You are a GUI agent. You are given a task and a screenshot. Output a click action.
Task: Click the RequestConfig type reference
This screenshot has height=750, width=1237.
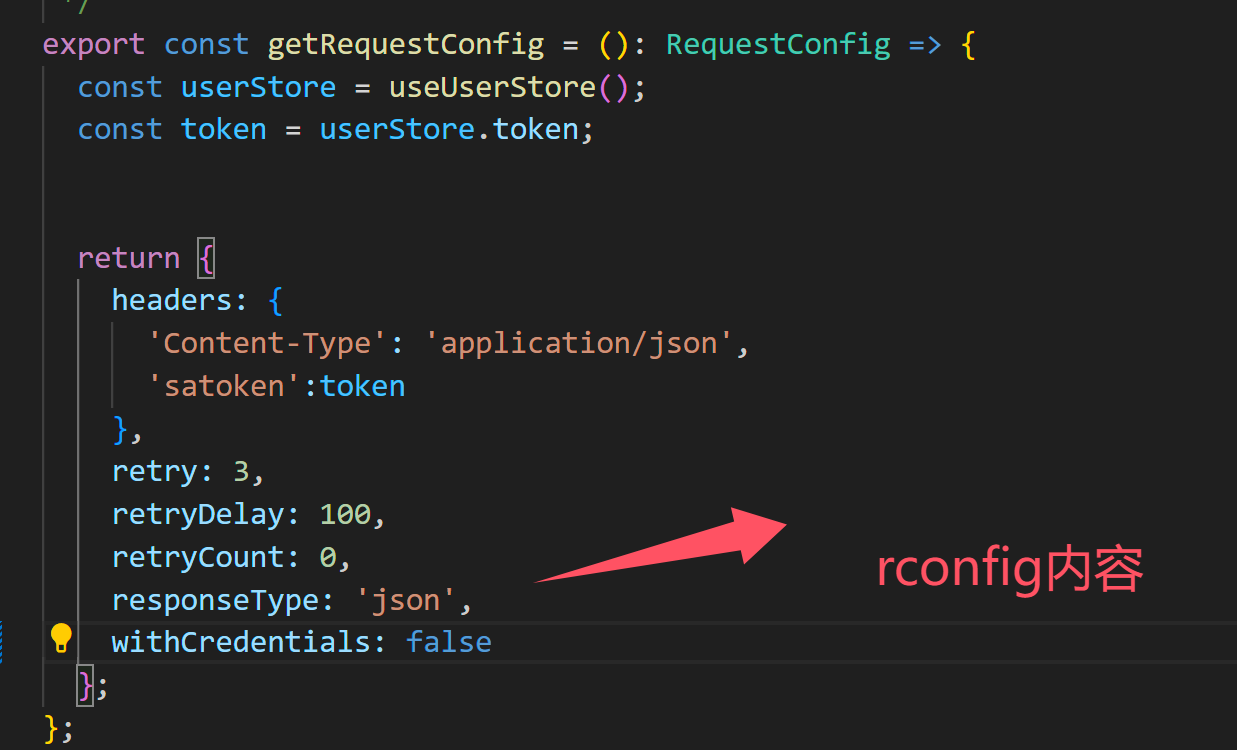pyautogui.click(x=778, y=45)
